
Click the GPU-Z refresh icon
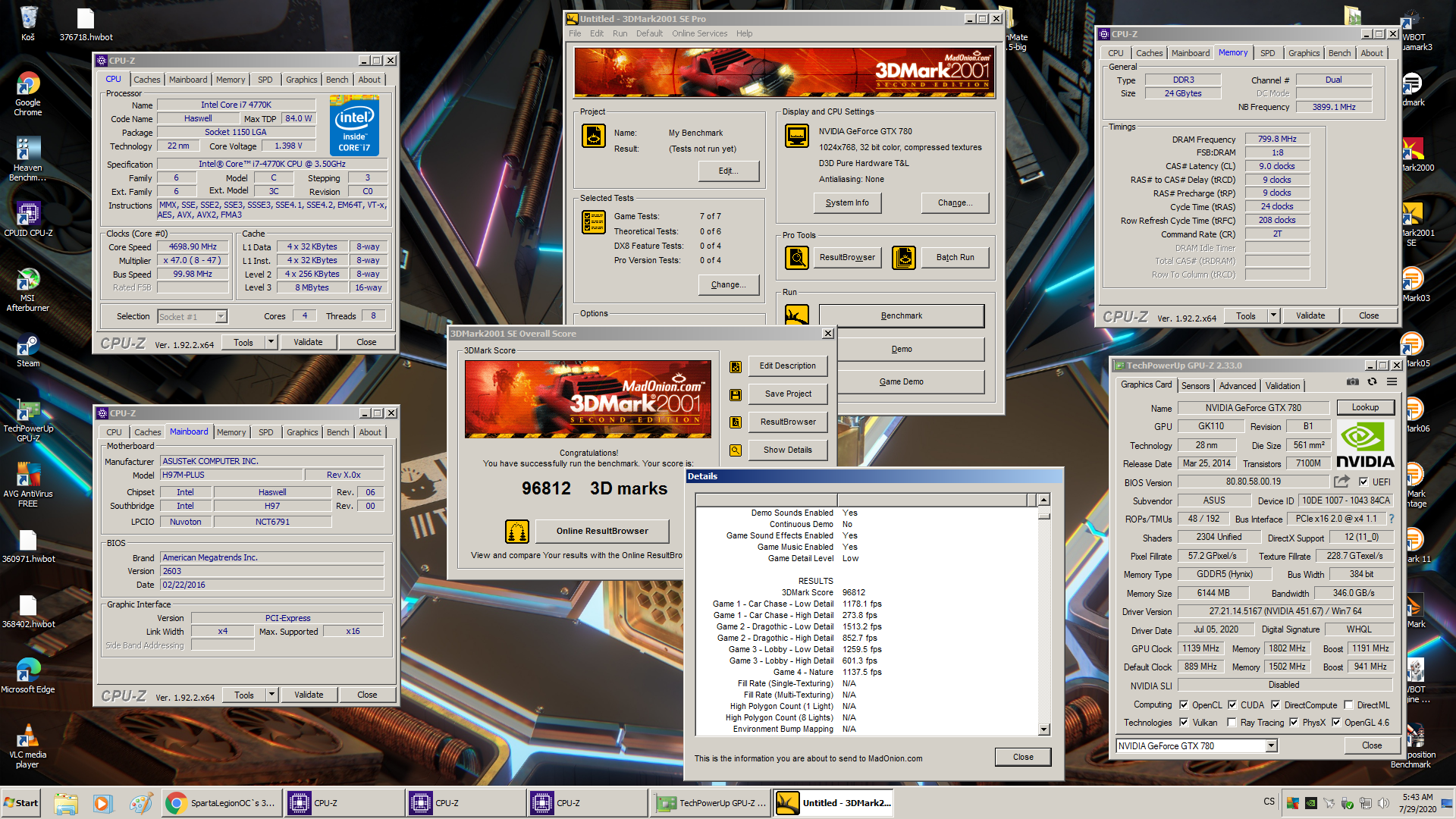(1372, 381)
